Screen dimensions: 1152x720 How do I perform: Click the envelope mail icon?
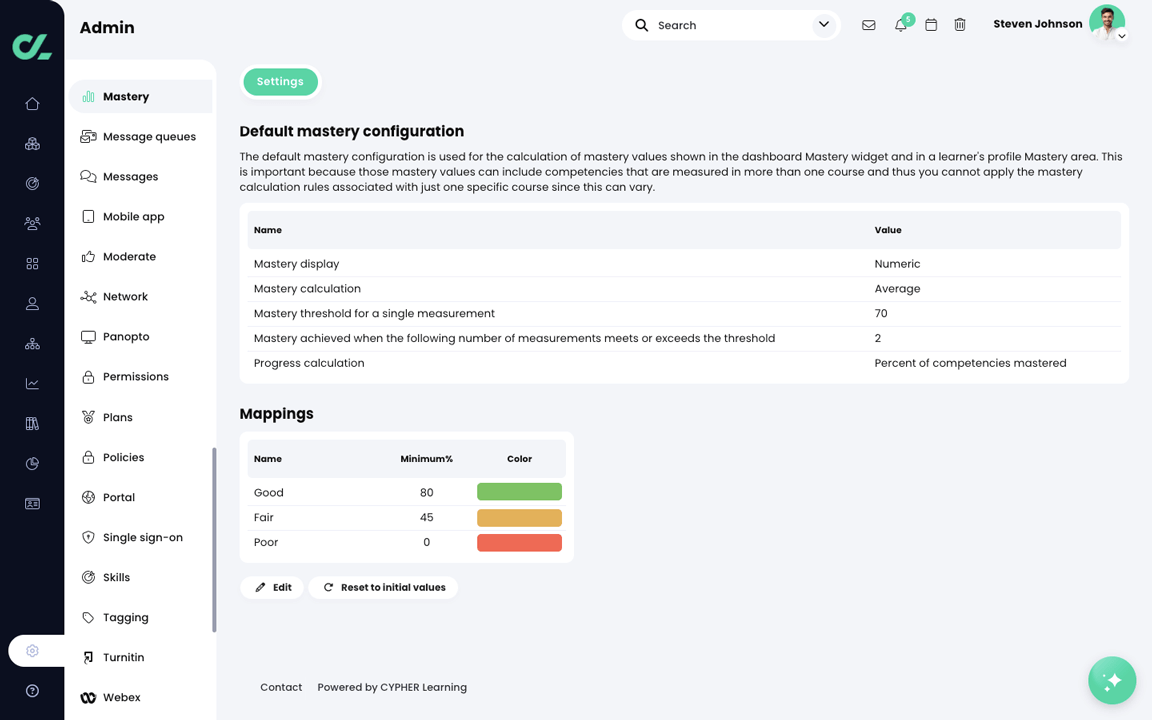[869, 24]
